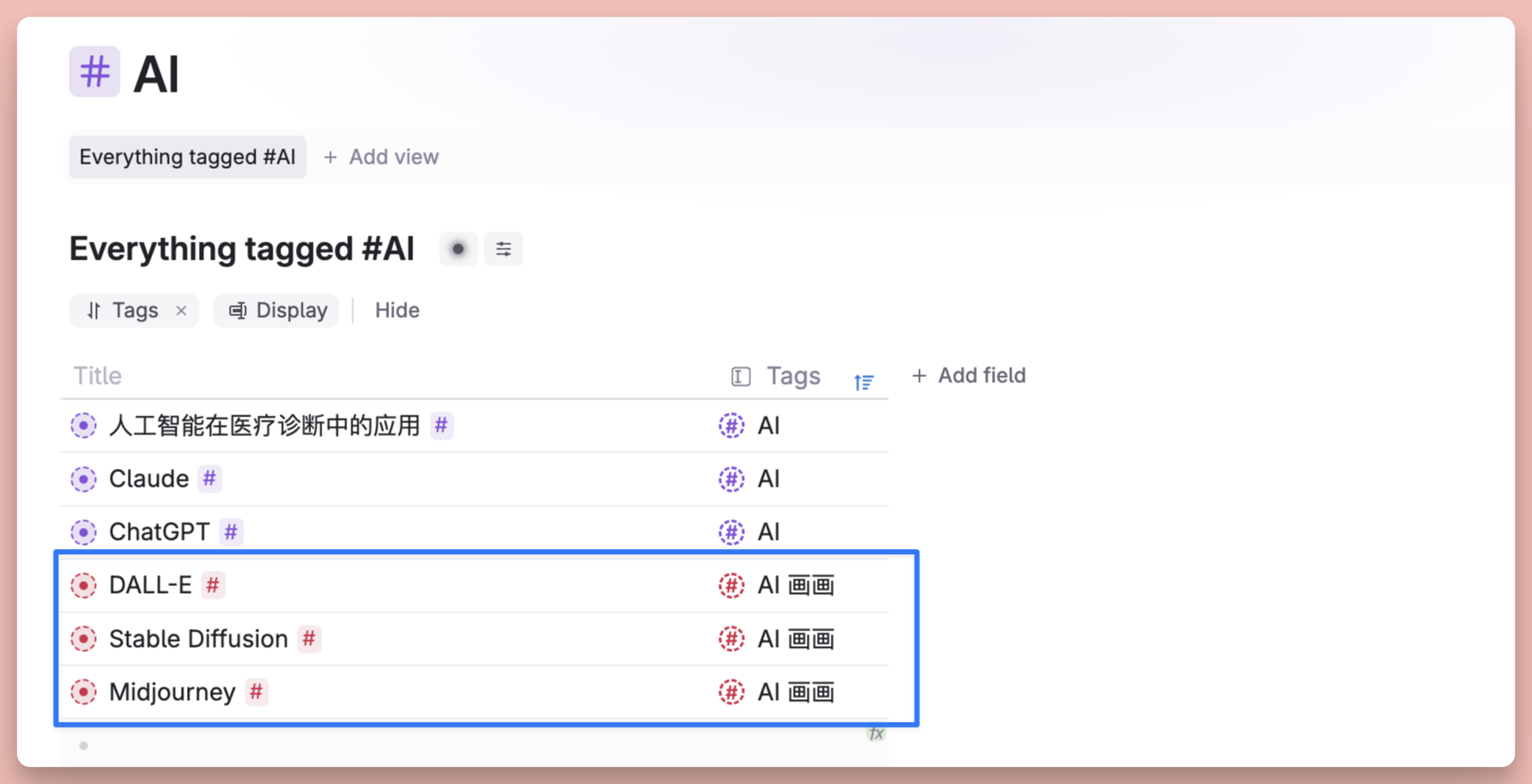The width and height of the screenshot is (1532, 784).
Task: Select the Claude title
Action: [x=148, y=478]
